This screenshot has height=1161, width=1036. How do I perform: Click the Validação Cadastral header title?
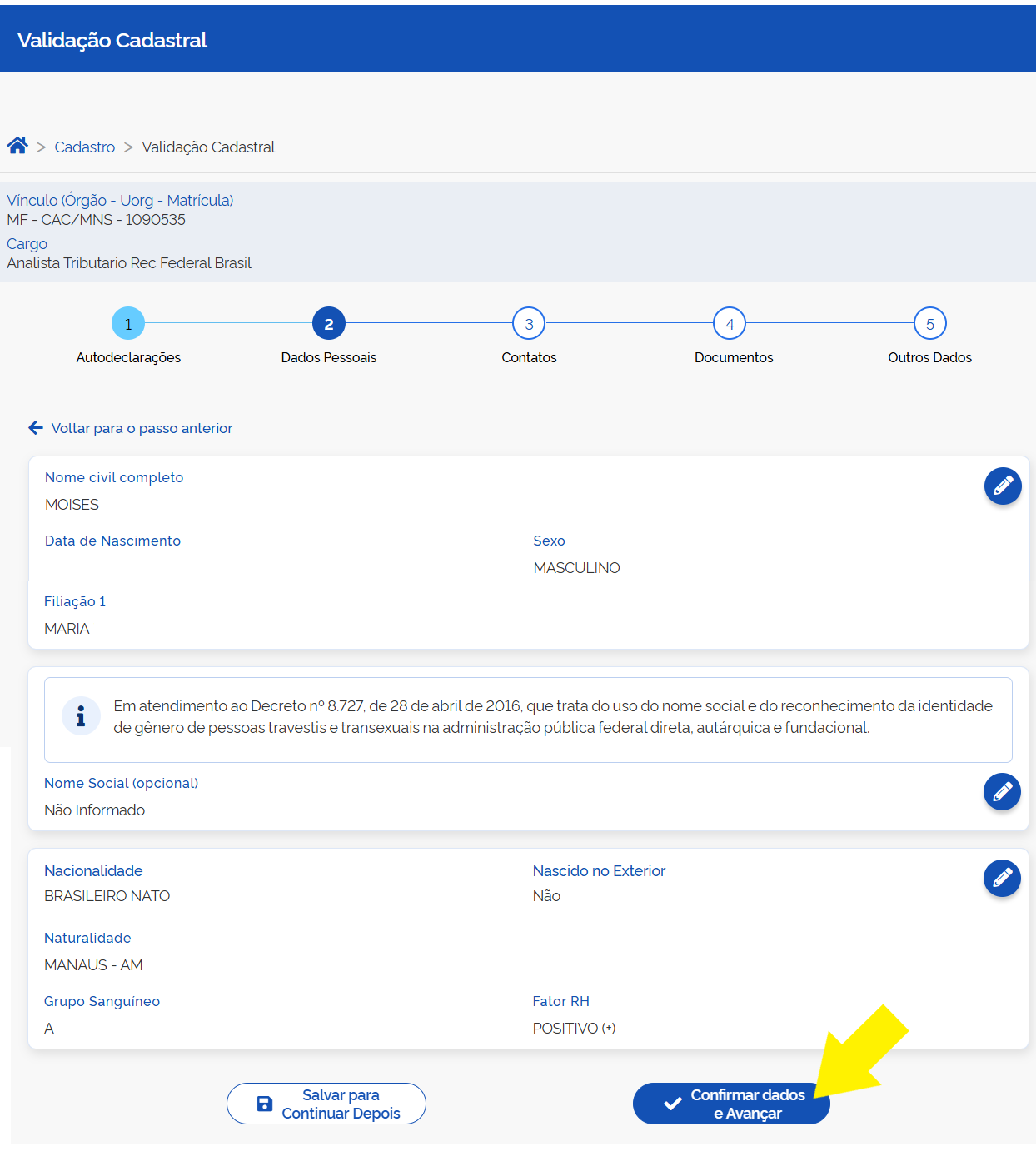point(112,41)
